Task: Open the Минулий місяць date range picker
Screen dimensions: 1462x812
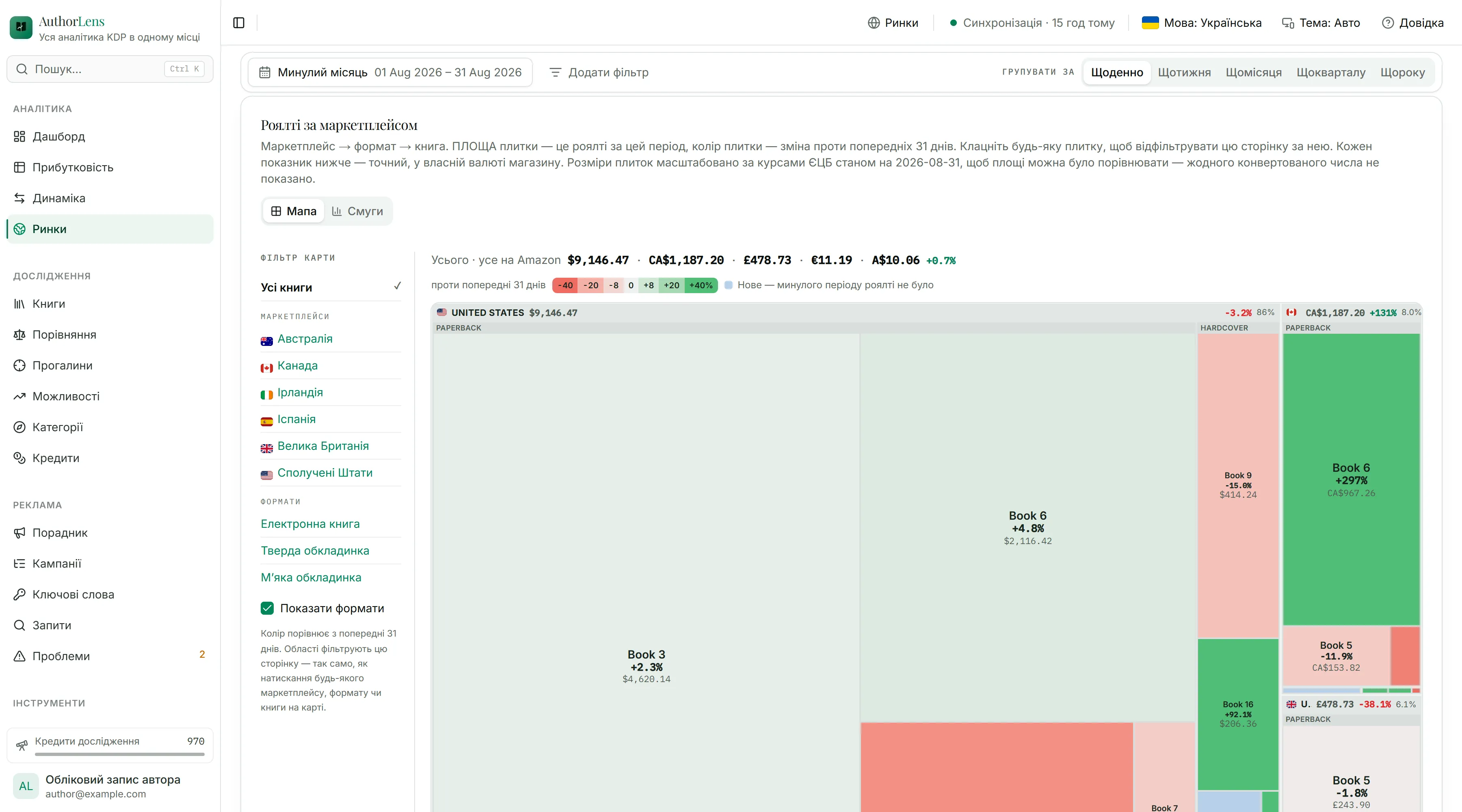Action: point(390,72)
